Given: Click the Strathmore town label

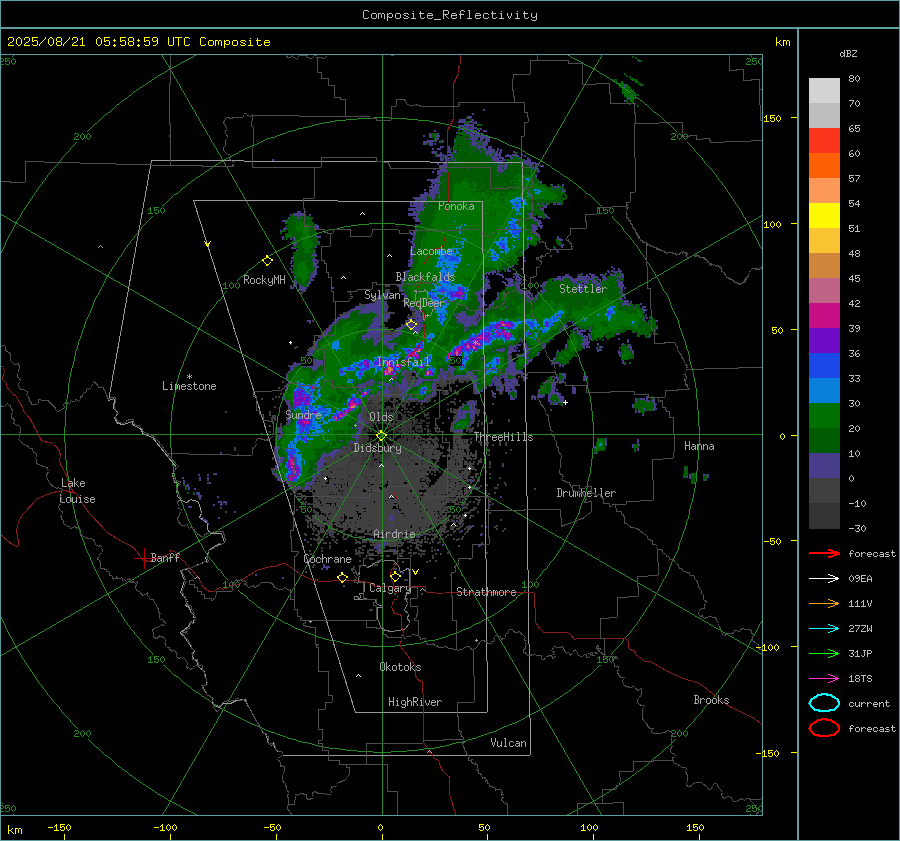Looking at the screenshot, I should coord(486,592).
